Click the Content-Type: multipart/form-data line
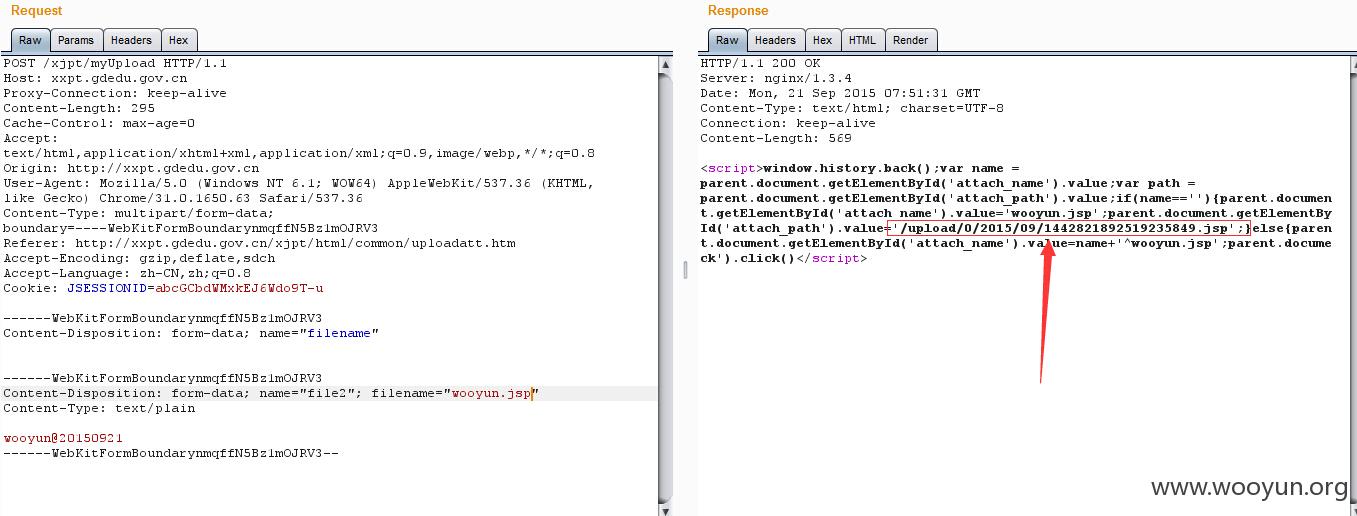The width and height of the screenshot is (1357, 516). pos(139,213)
